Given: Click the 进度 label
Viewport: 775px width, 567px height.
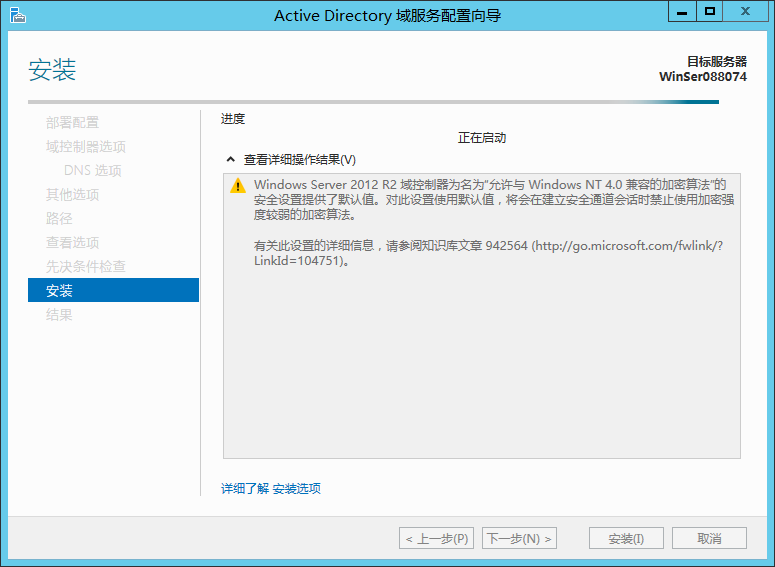Looking at the screenshot, I should pos(233,119).
